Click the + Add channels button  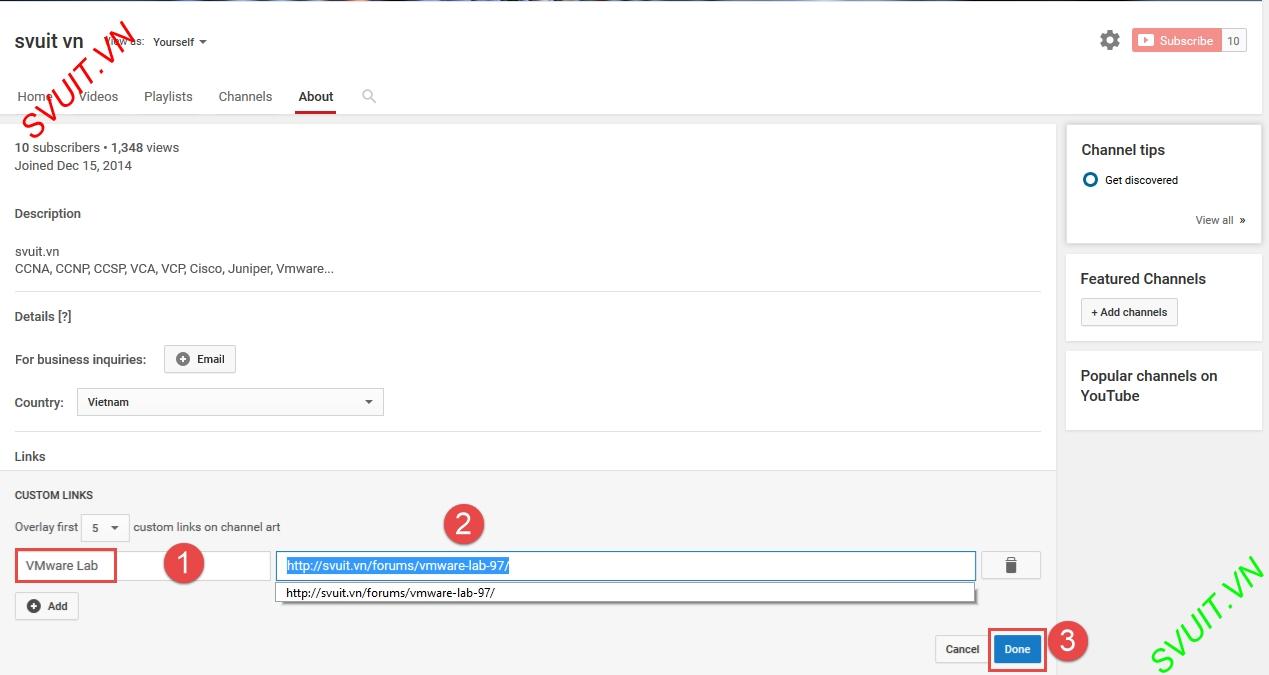pos(1129,312)
